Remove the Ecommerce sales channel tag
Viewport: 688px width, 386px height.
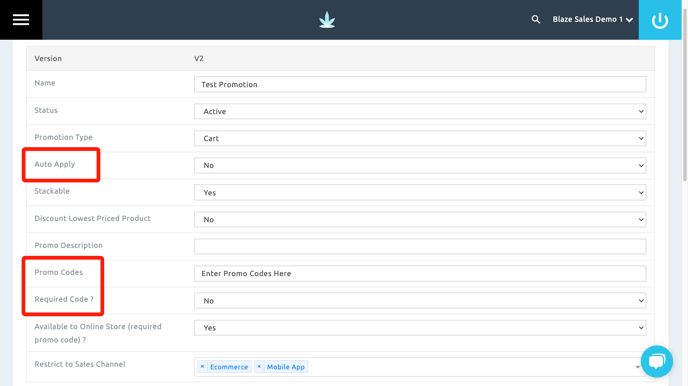pos(202,367)
